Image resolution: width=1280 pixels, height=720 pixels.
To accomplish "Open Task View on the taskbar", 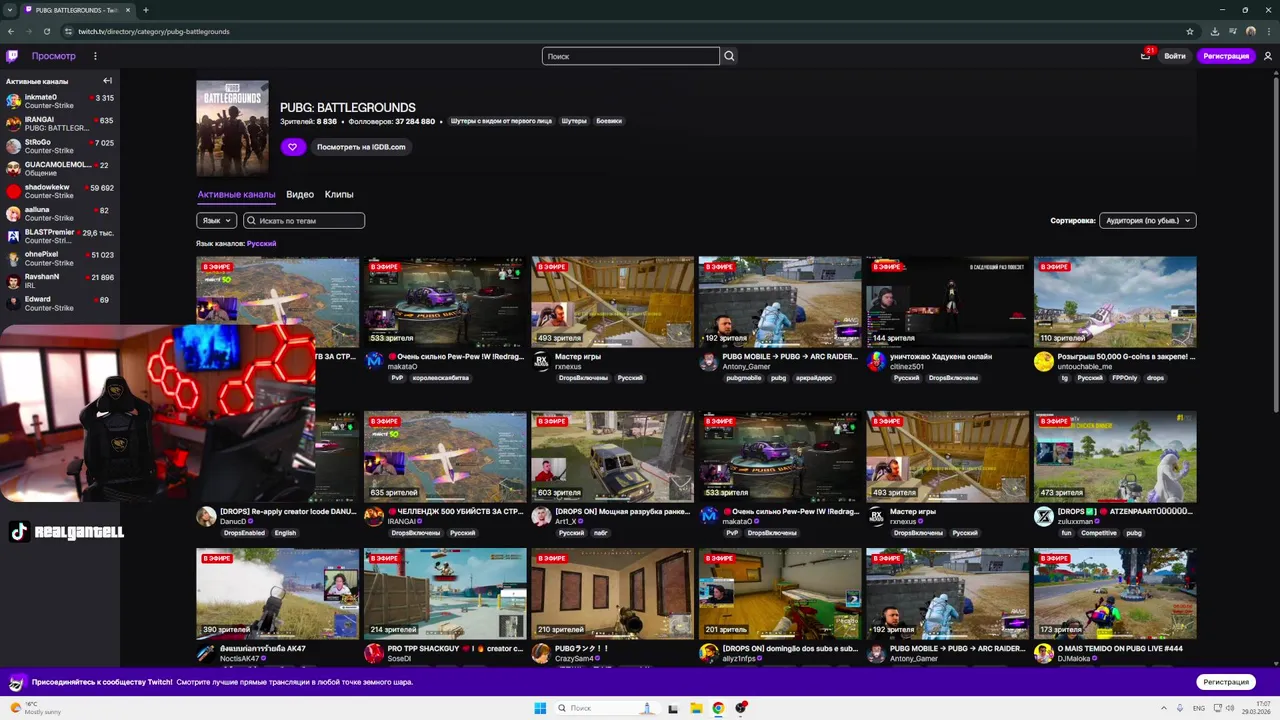I will coord(672,708).
